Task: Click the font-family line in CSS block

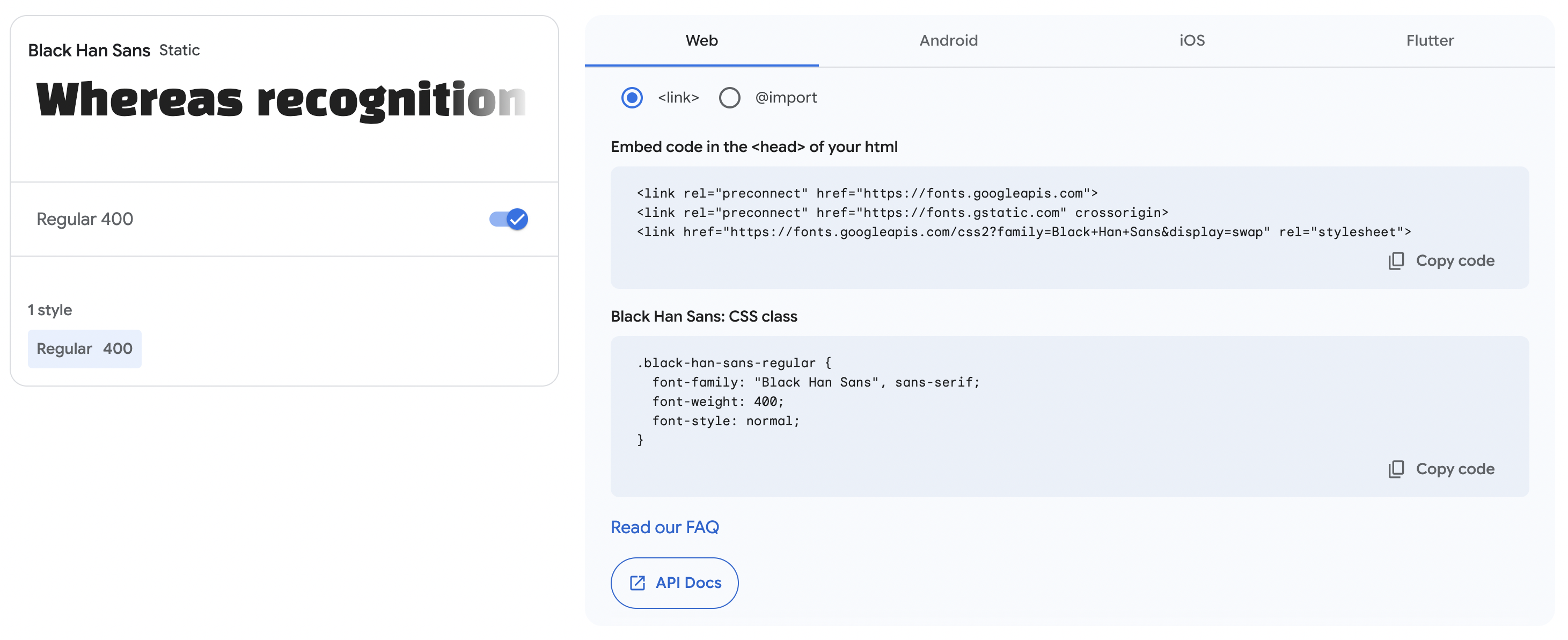Action: [x=815, y=382]
